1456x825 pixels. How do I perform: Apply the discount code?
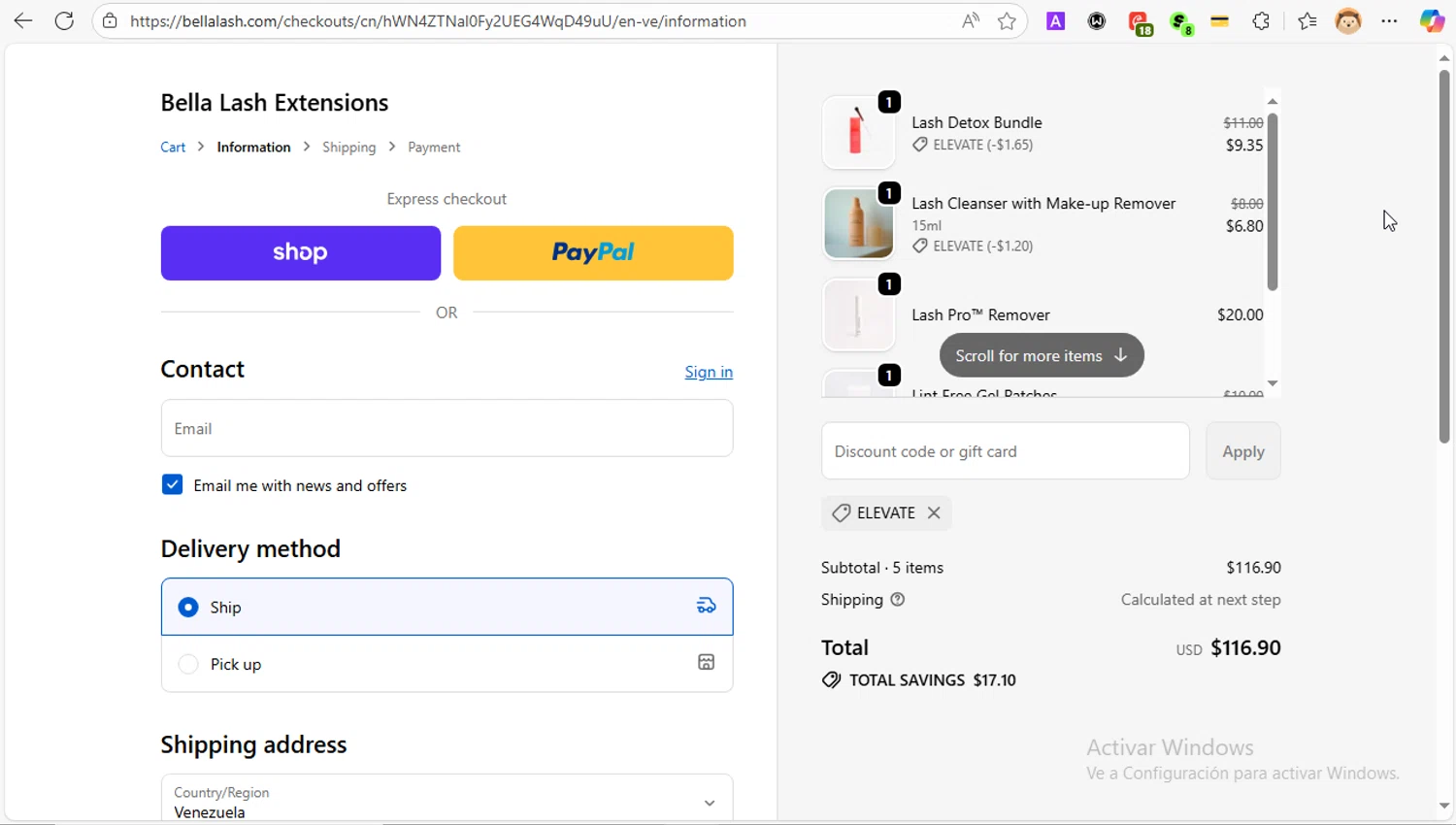[1243, 450]
